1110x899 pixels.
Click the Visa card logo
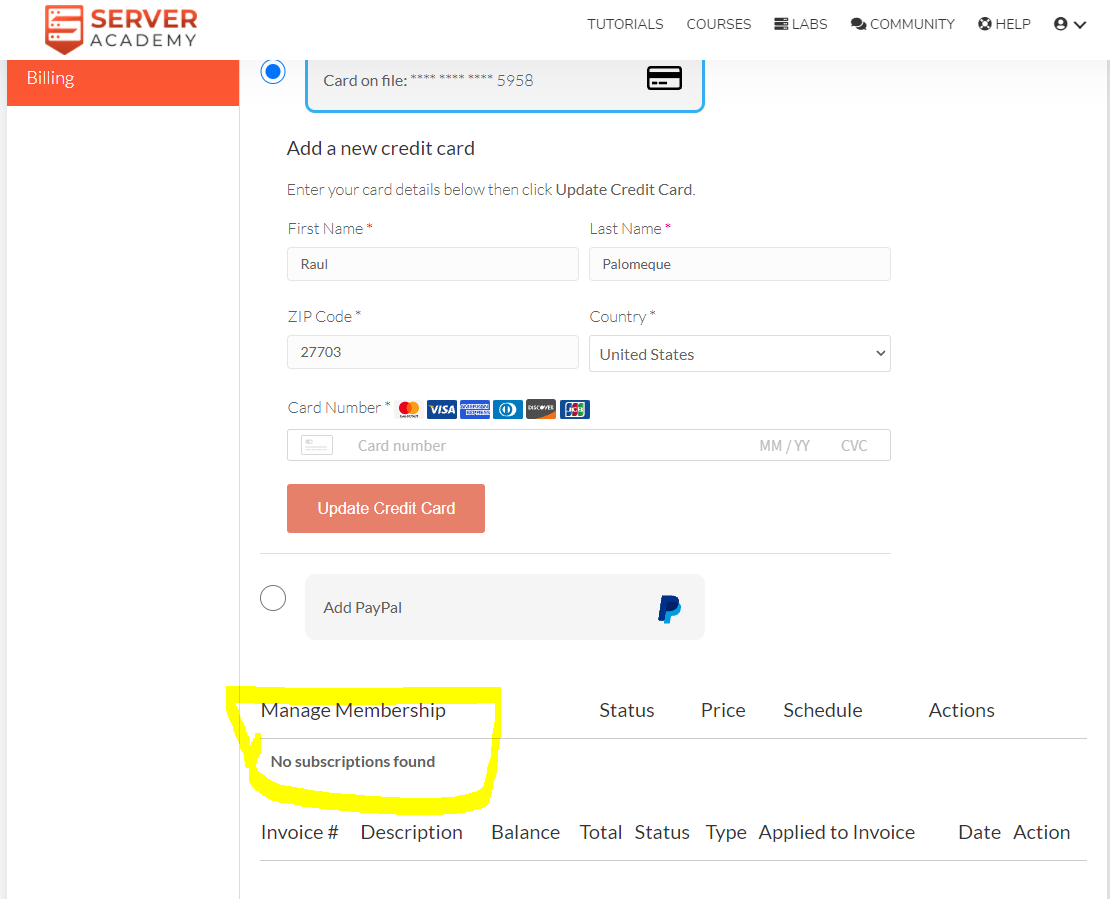(441, 409)
